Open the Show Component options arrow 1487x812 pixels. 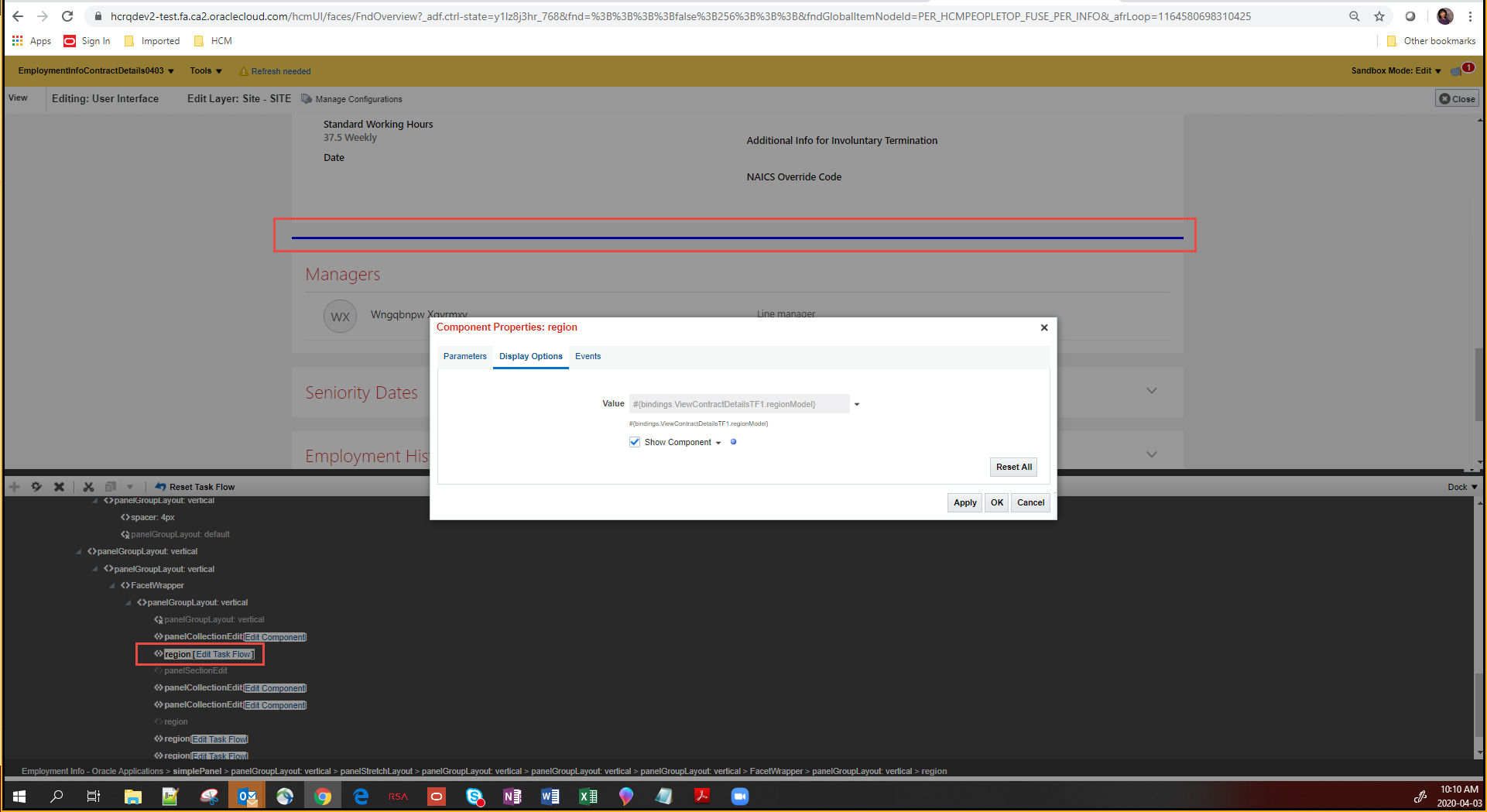[x=718, y=443]
